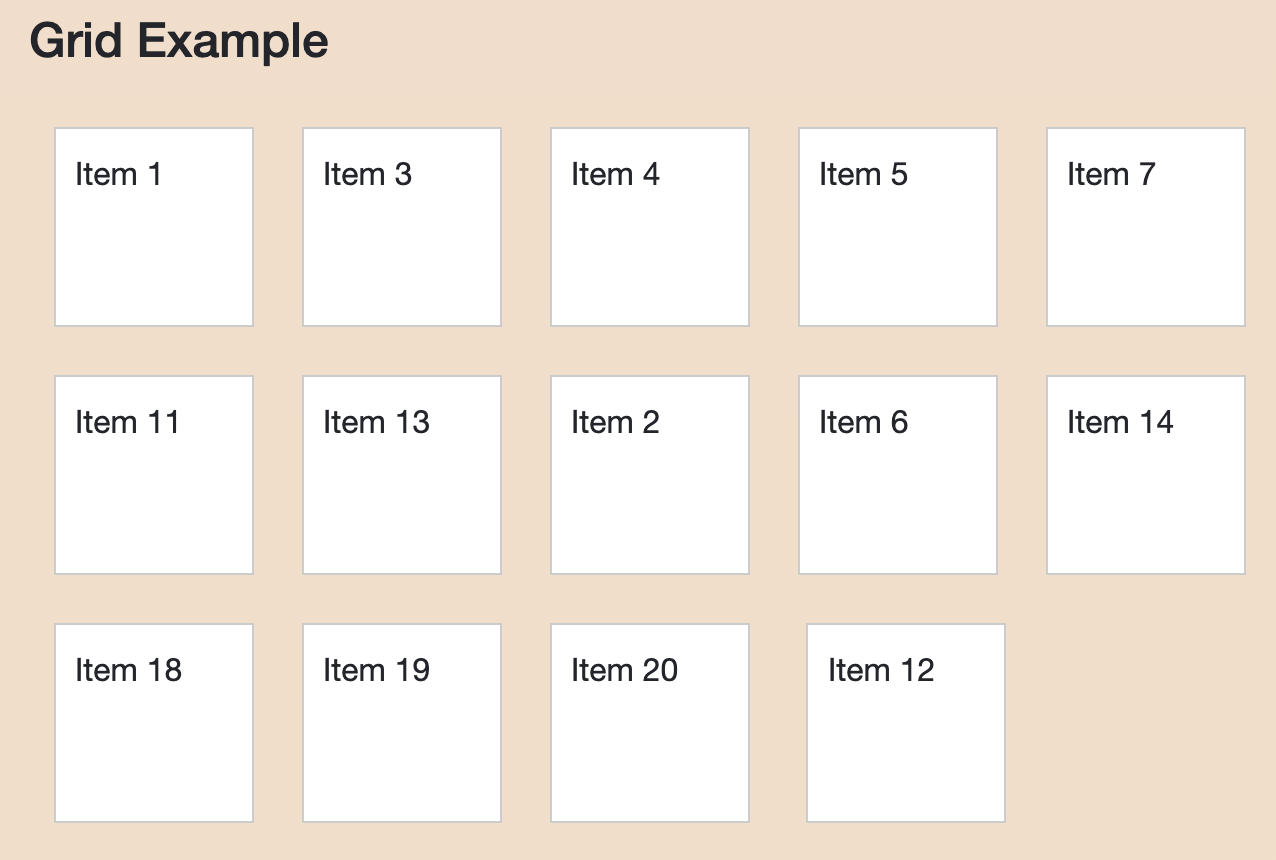Click the "Item 7" text label
The image size is (1276, 860).
point(1111,174)
